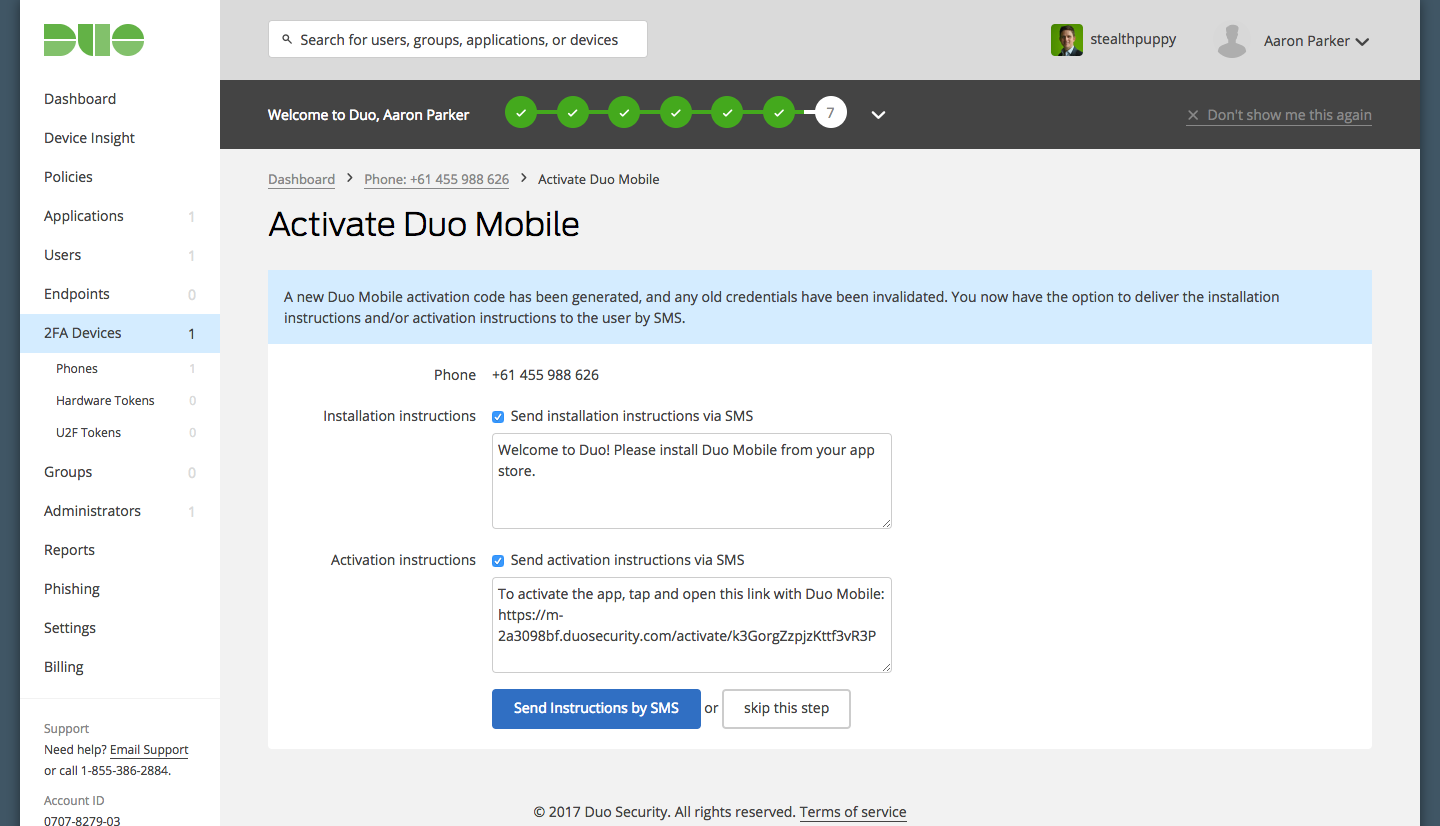The image size is (1440, 826).
Task: Click the Phone: +61 455 988 626 breadcrumb
Action: 436,179
